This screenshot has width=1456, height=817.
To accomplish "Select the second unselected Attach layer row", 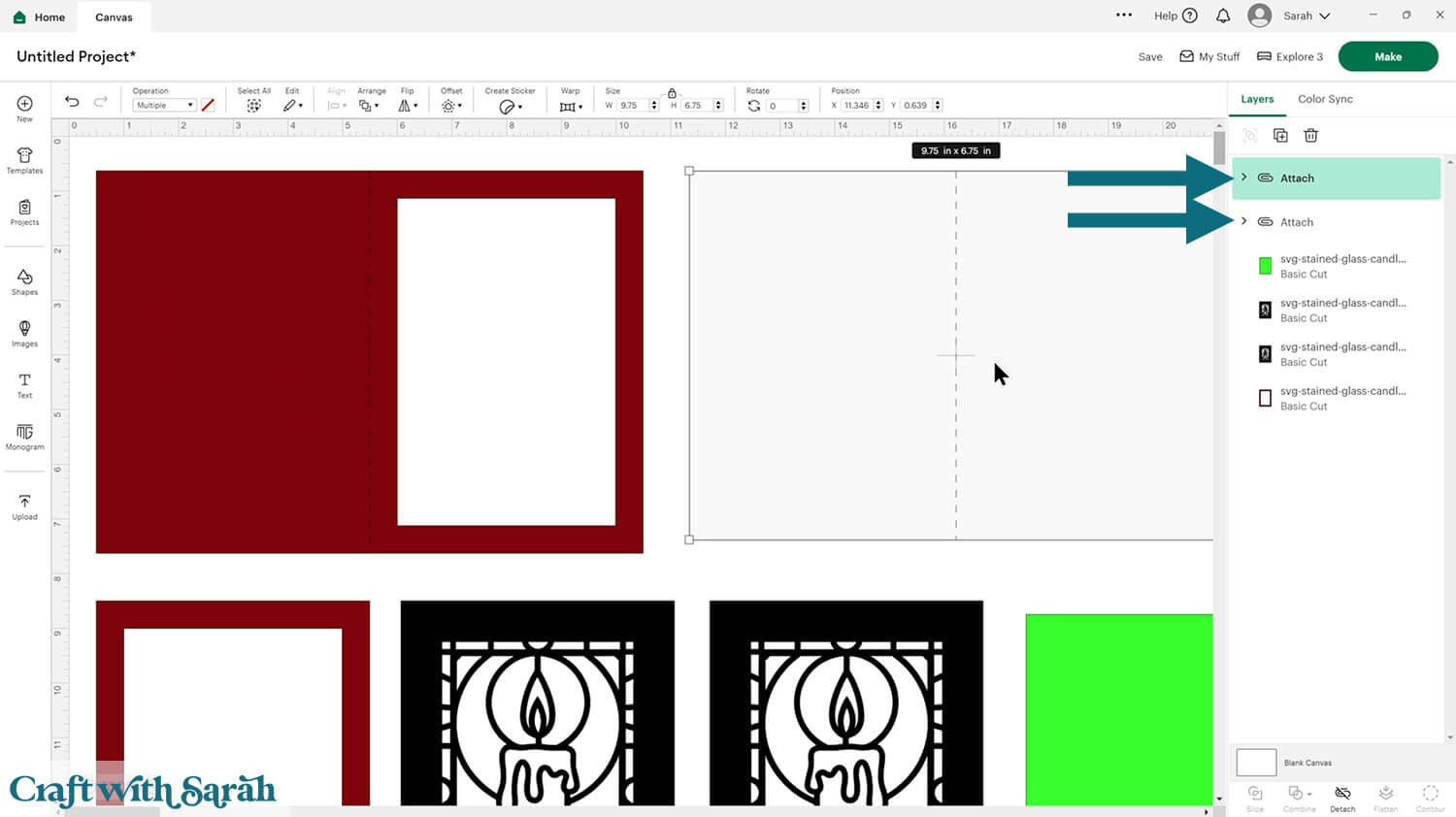I will pyautogui.click(x=1336, y=222).
